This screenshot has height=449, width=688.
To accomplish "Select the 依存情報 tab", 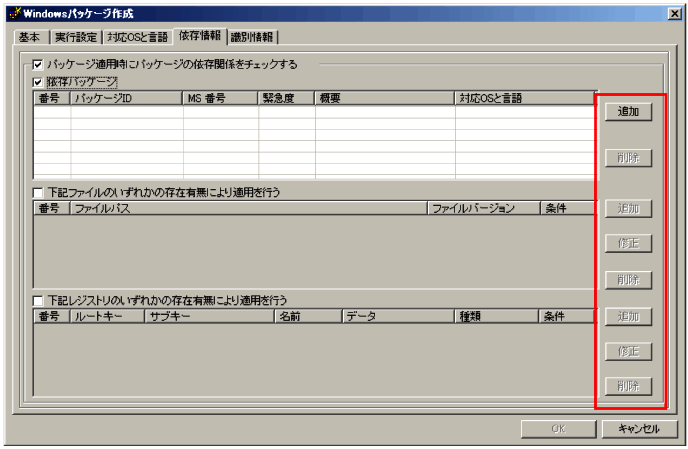I will tap(200, 36).
